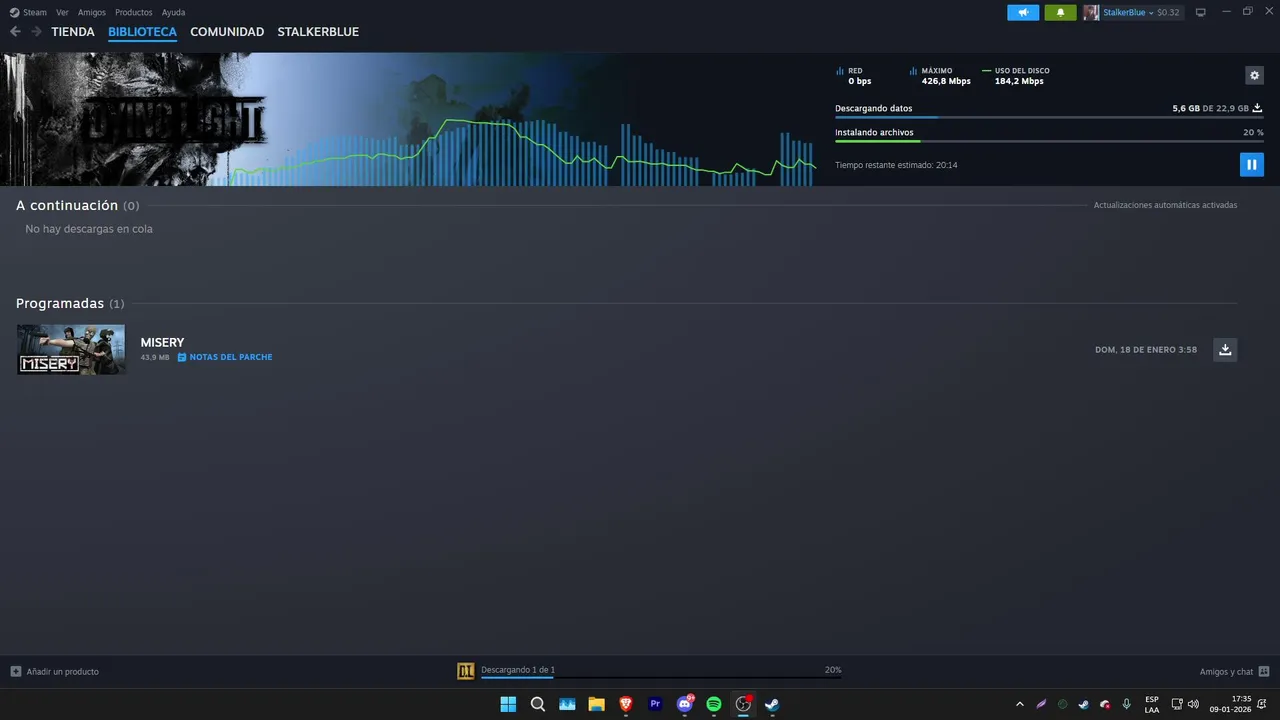Click the MISERY game thumbnail

pos(71,349)
